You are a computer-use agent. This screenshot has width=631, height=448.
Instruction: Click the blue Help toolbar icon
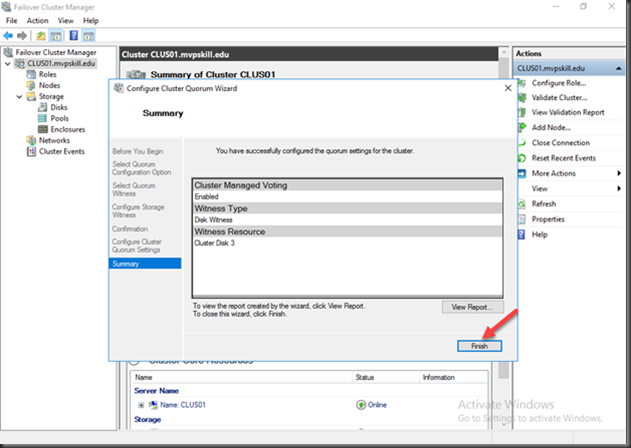pyautogui.click(x=74, y=35)
